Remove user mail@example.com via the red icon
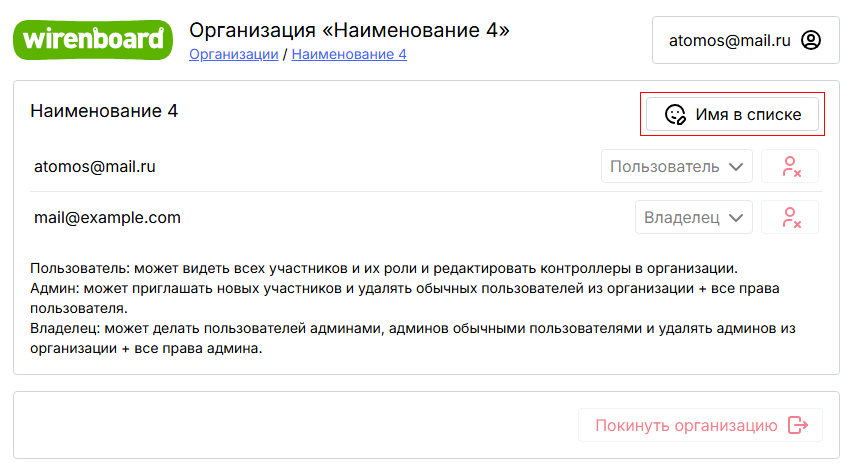Screen dimensions: 849x475 coord(790,217)
